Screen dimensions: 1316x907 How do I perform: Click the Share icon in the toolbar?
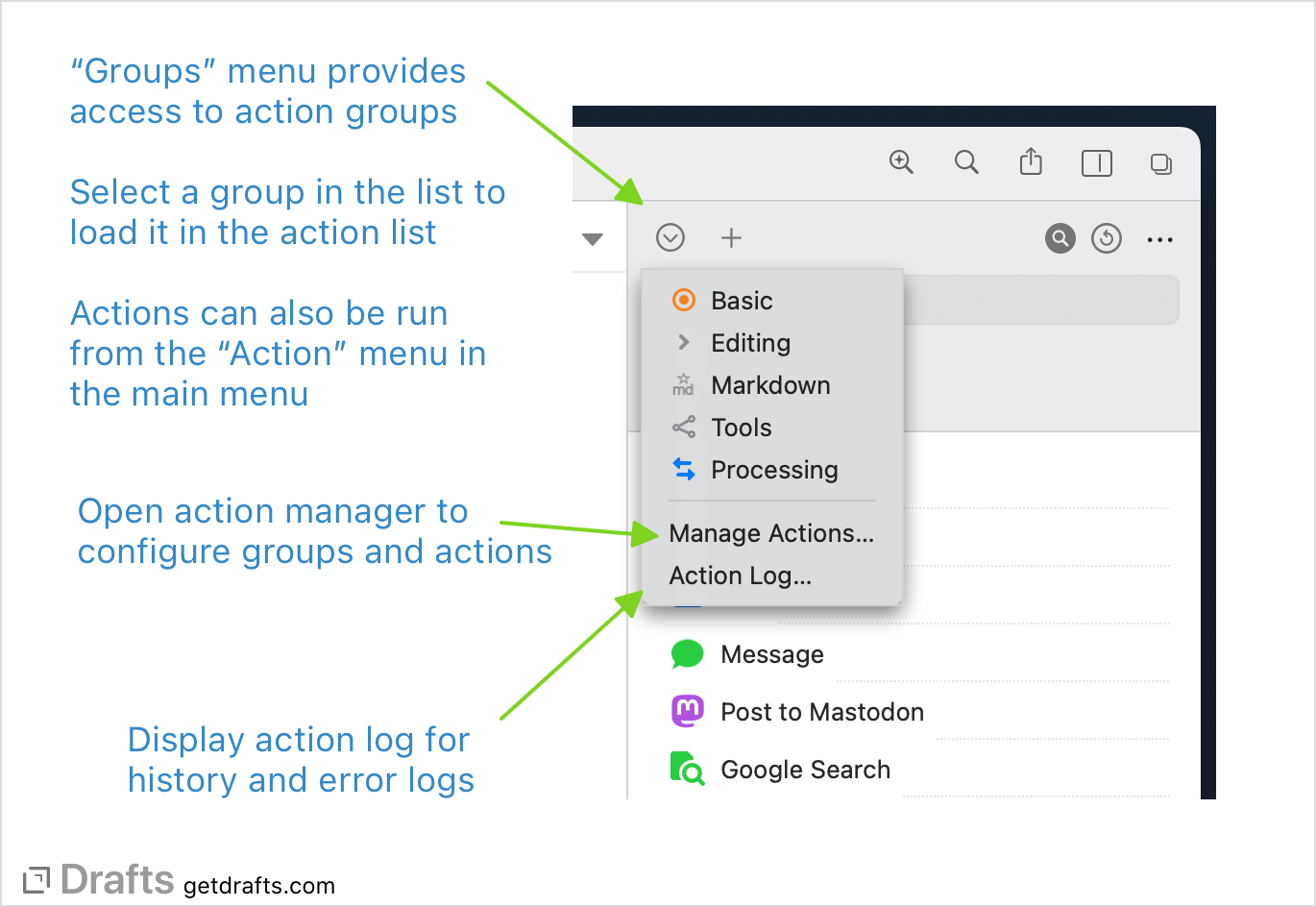(x=1031, y=161)
